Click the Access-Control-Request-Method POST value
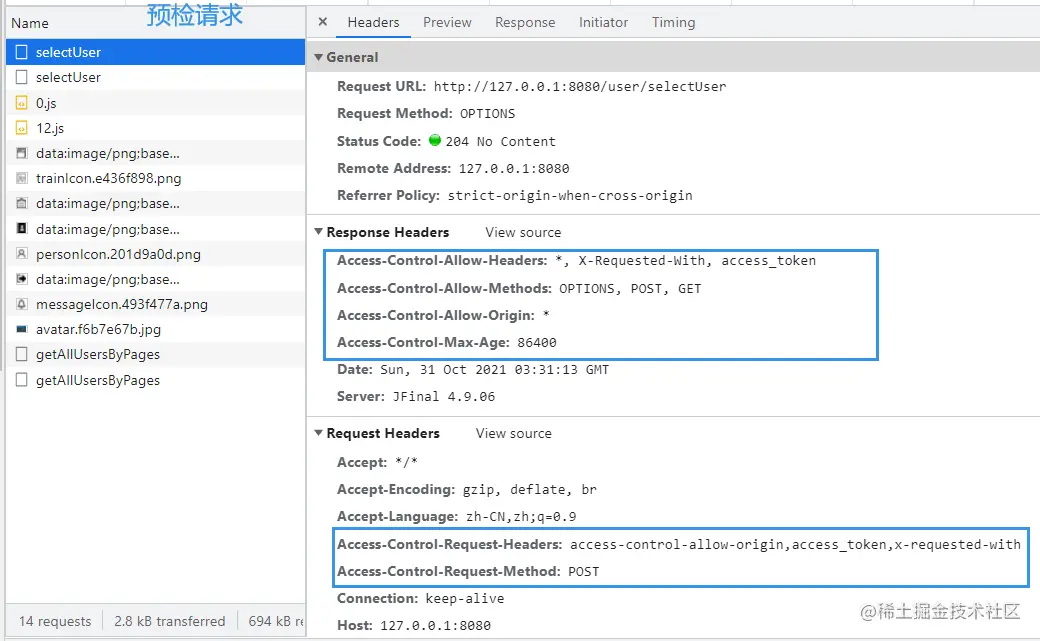1040x641 pixels. point(584,572)
